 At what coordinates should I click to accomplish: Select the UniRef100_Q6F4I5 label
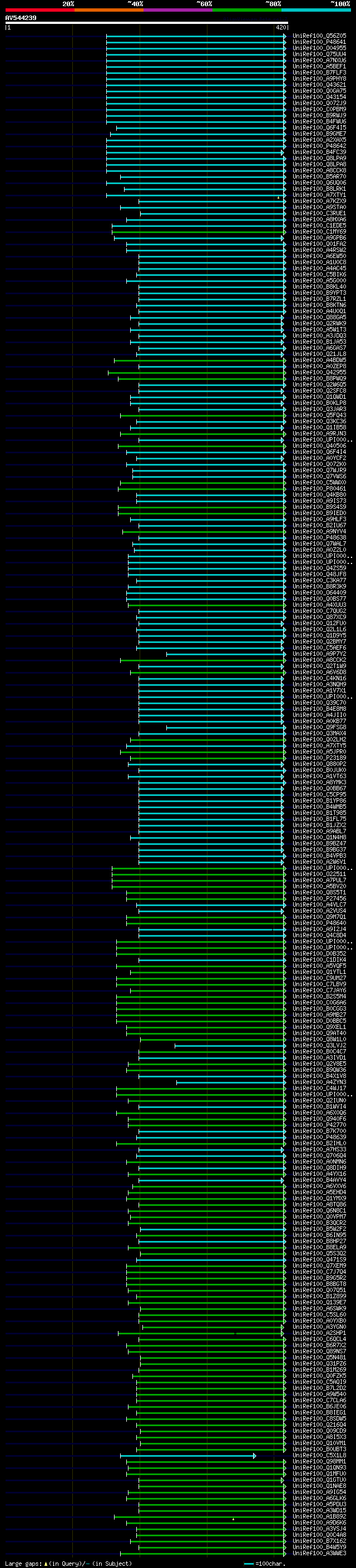pyautogui.click(x=319, y=128)
